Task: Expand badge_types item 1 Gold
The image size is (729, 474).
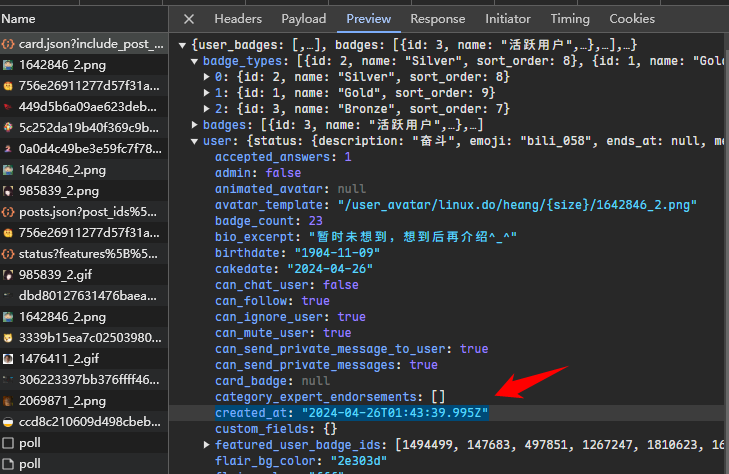Action: pos(206,93)
